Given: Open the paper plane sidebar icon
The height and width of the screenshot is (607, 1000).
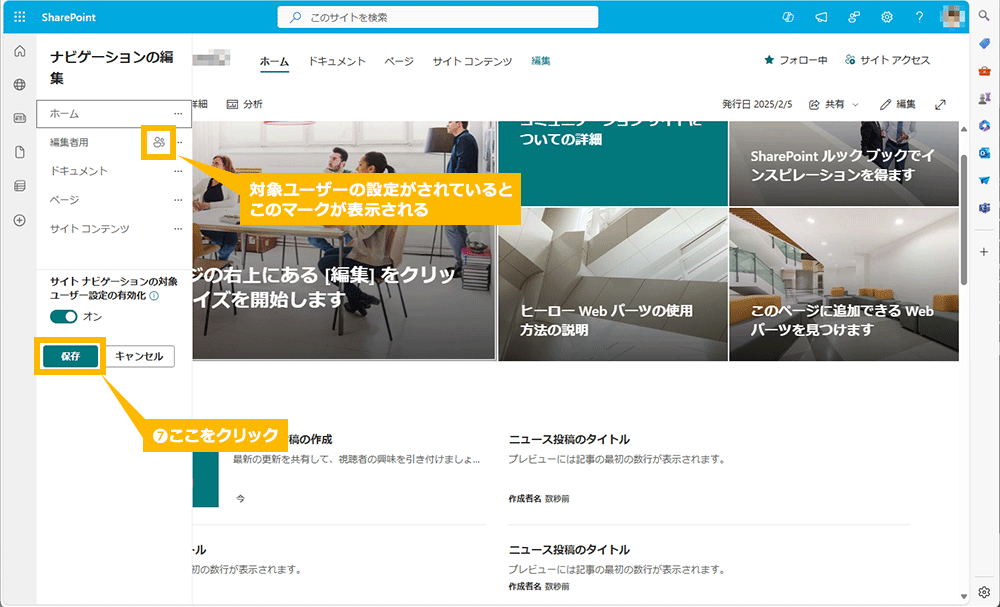Looking at the screenshot, I should pos(984,180).
